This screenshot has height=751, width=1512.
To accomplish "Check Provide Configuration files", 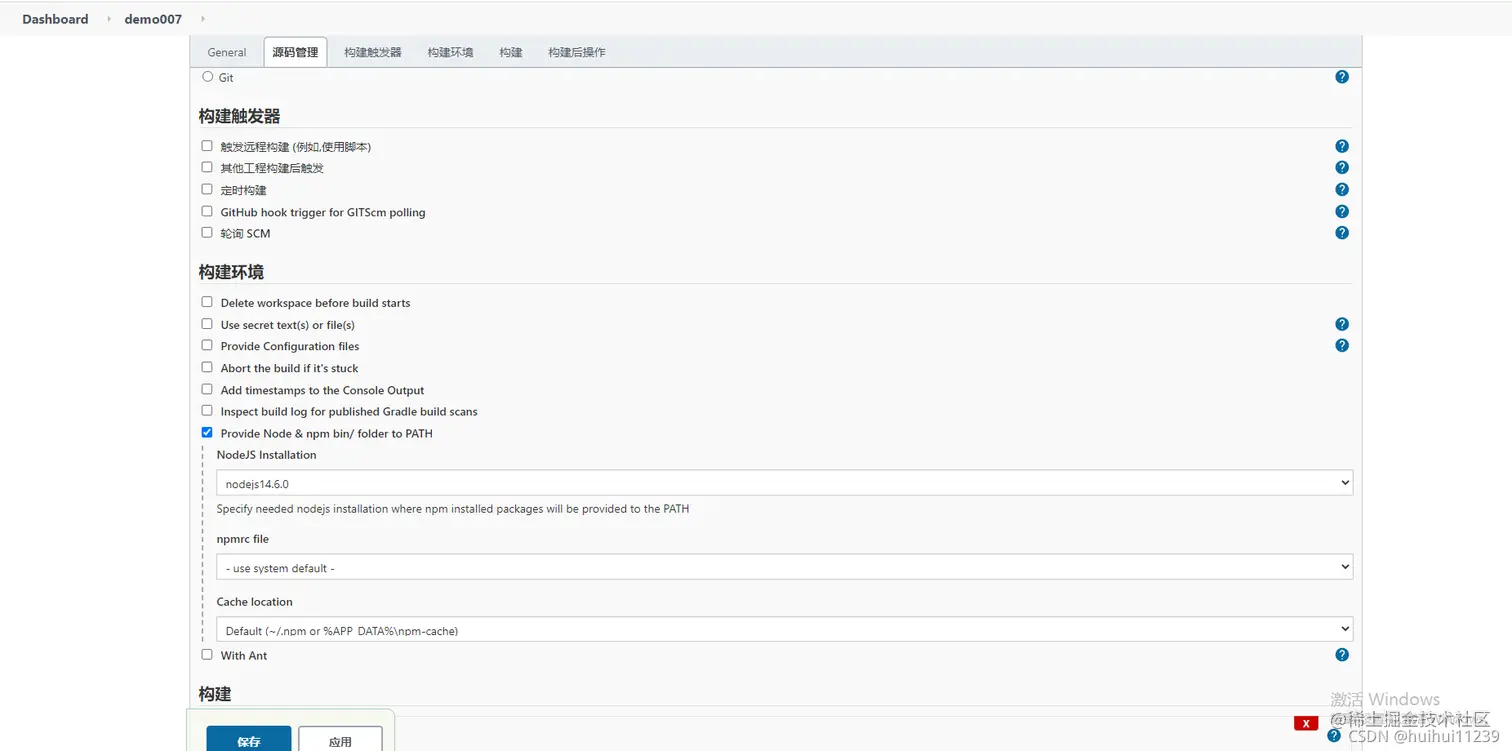I will pyautogui.click(x=207, y=345).
